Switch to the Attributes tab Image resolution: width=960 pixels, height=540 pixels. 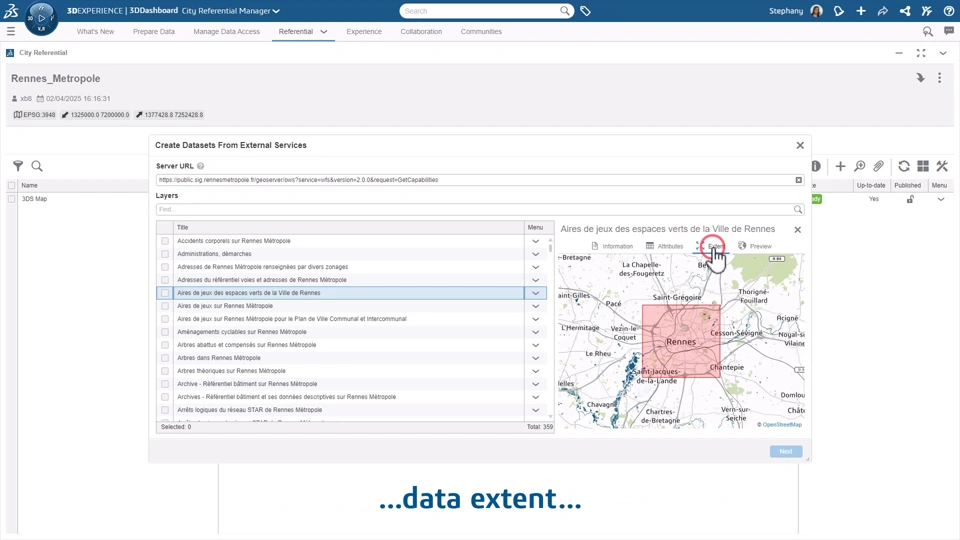(664, 246)
